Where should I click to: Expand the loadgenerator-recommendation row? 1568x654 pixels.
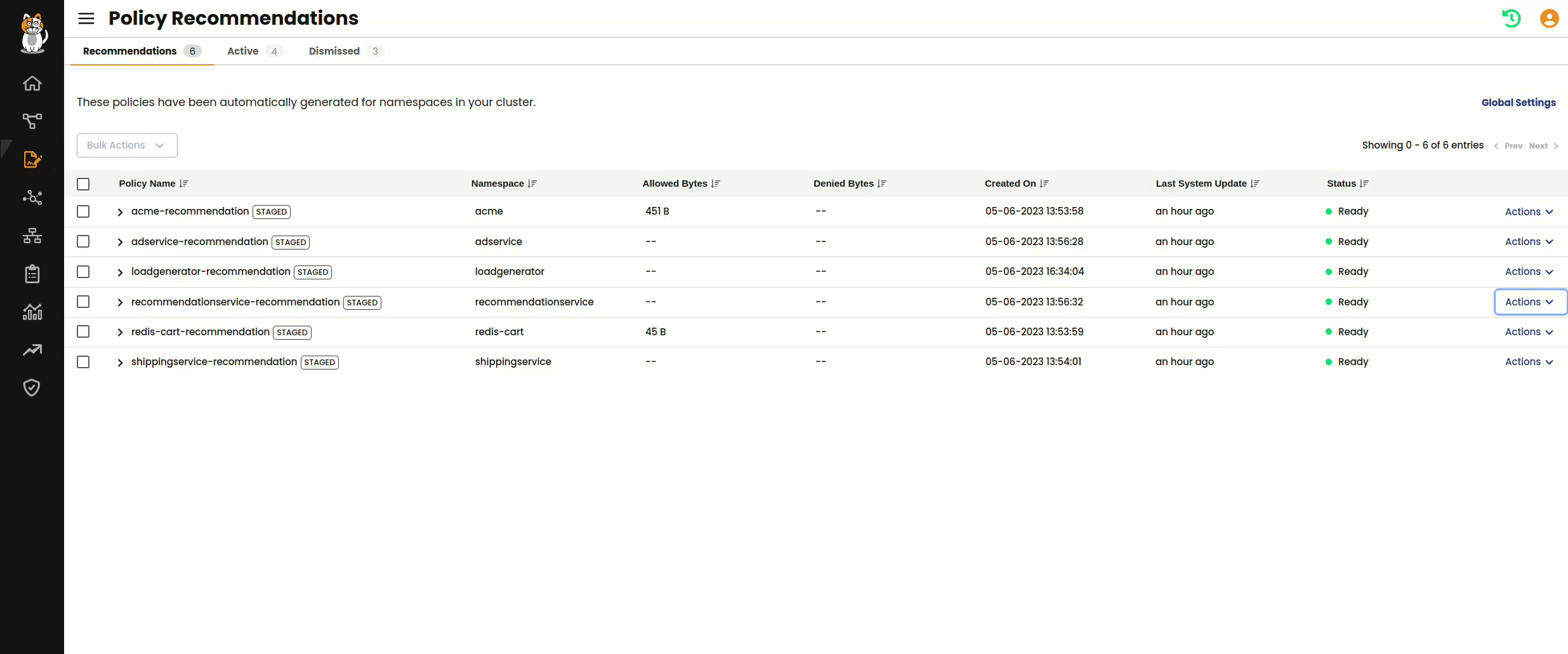pyautogui.click(x=120, y=272)
